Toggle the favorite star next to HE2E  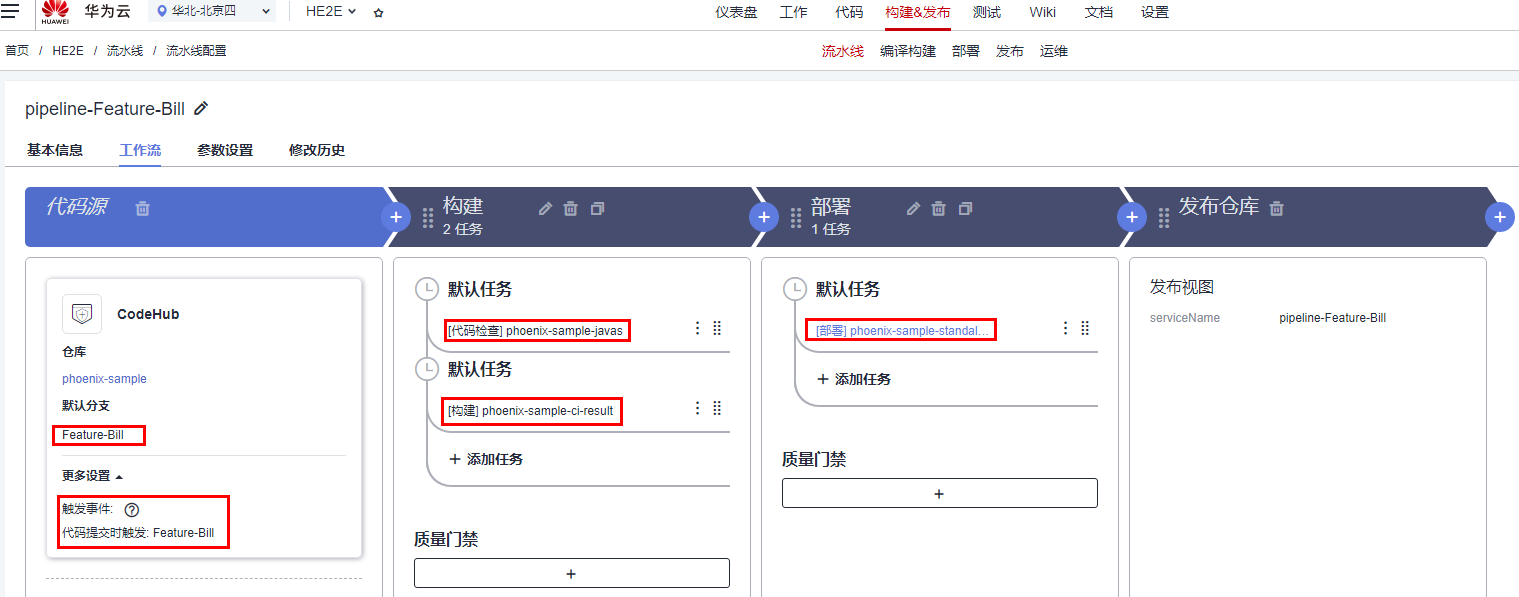[377, 12]
